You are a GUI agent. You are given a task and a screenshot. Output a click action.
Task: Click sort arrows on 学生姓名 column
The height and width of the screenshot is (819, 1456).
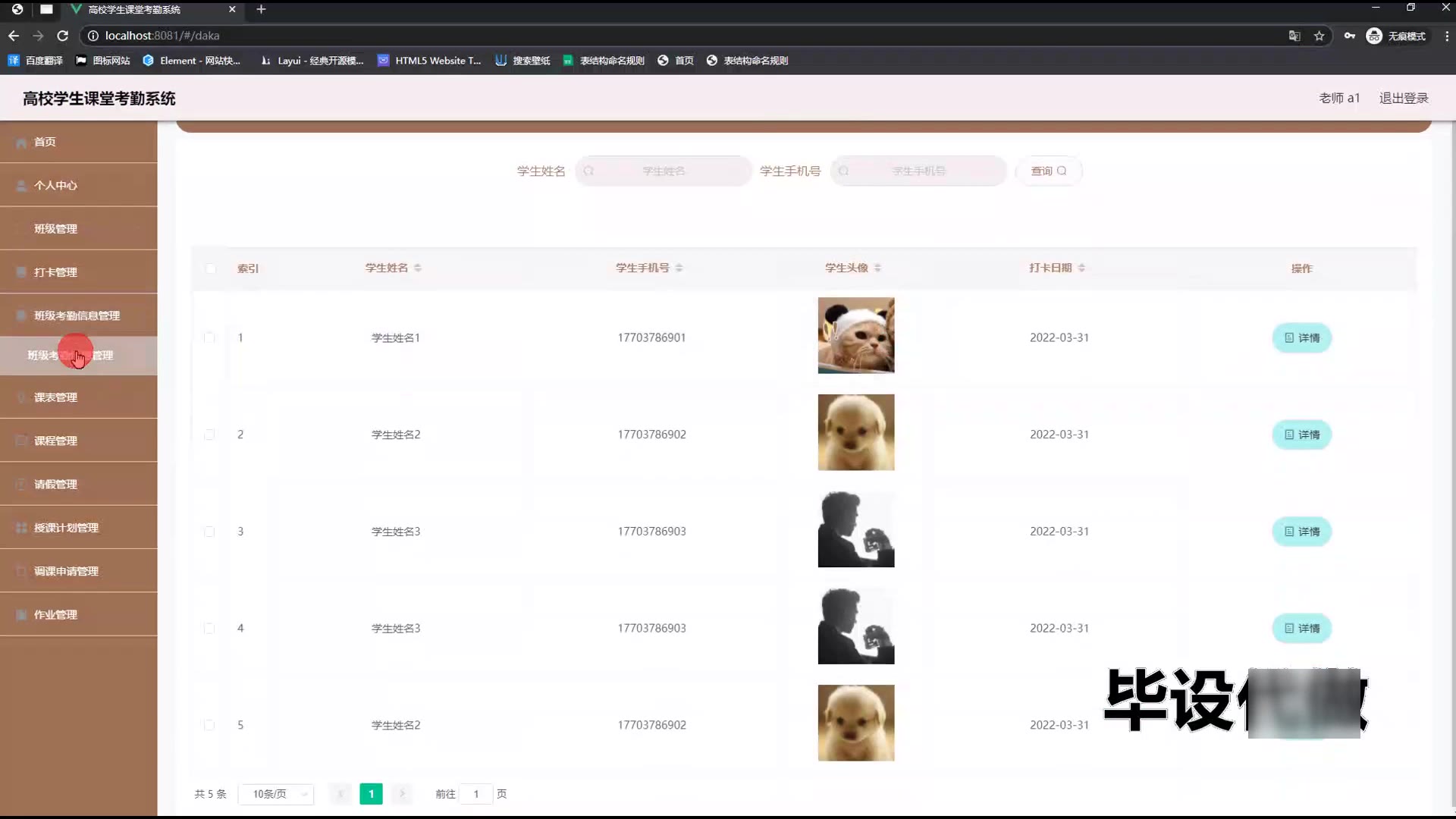(x=418, y=268)
